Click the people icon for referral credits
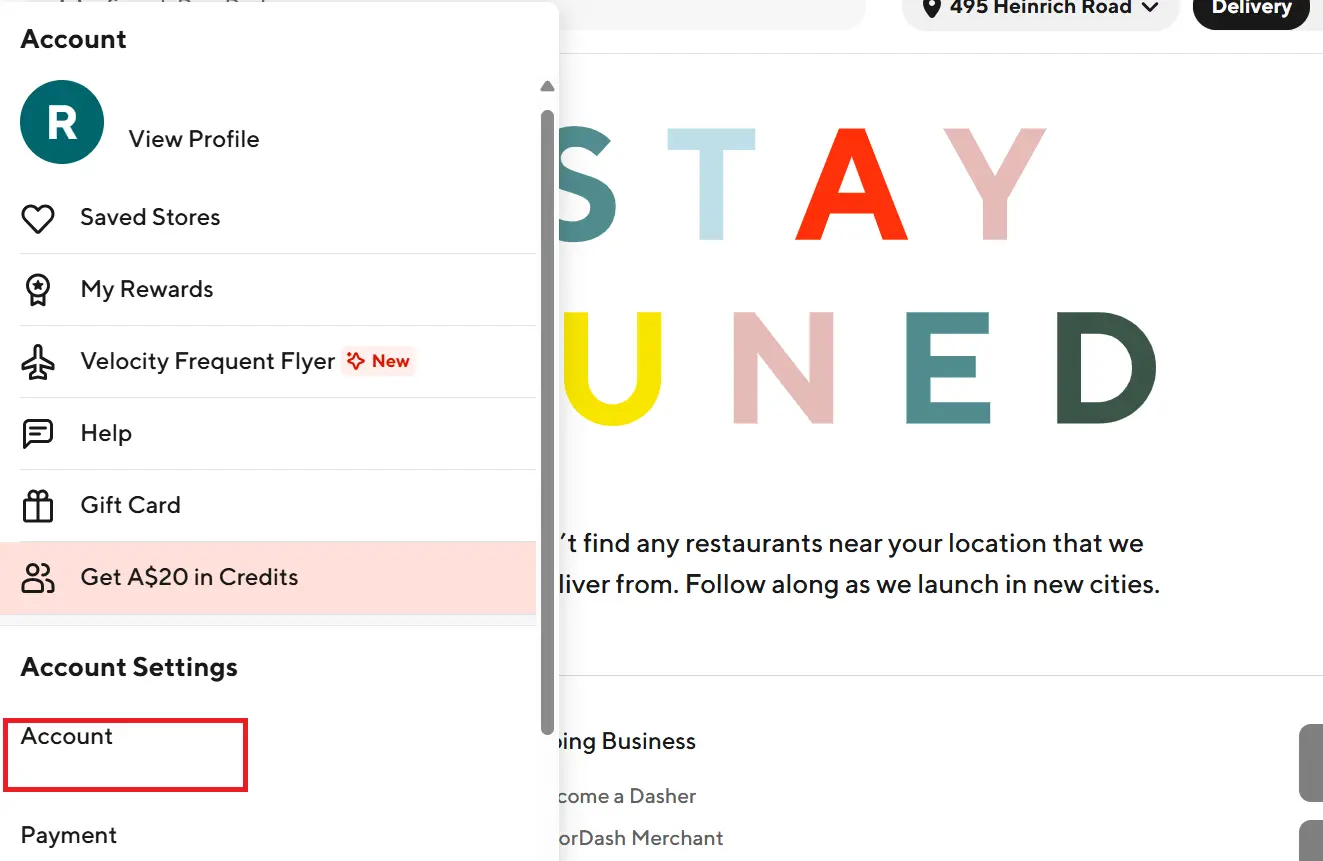The width and height of the screenshot is (1323, 861). coord(38,578)
